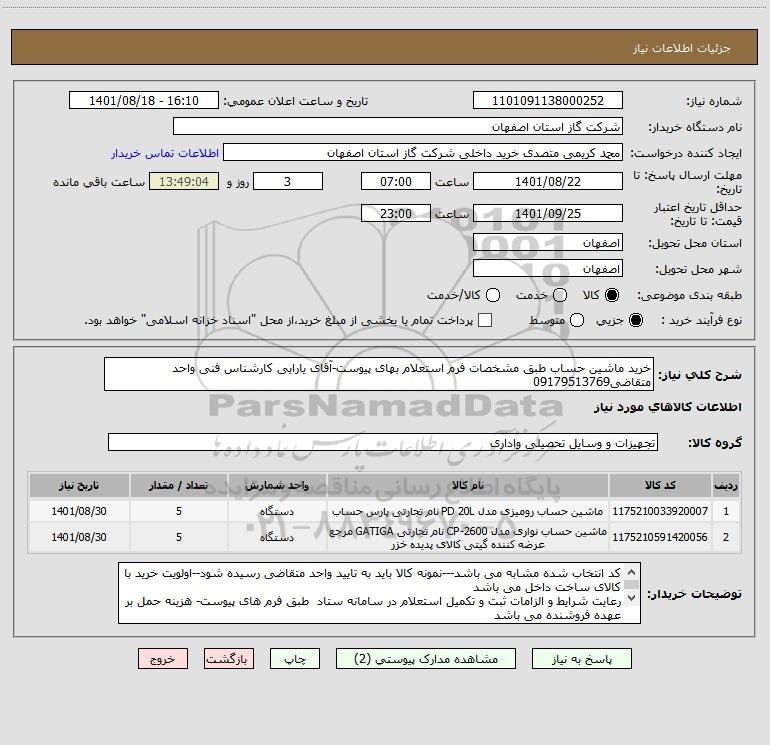Click the دستگاه unit cell in row 1
The image size is (770, 745).
(x=277, y=511)
